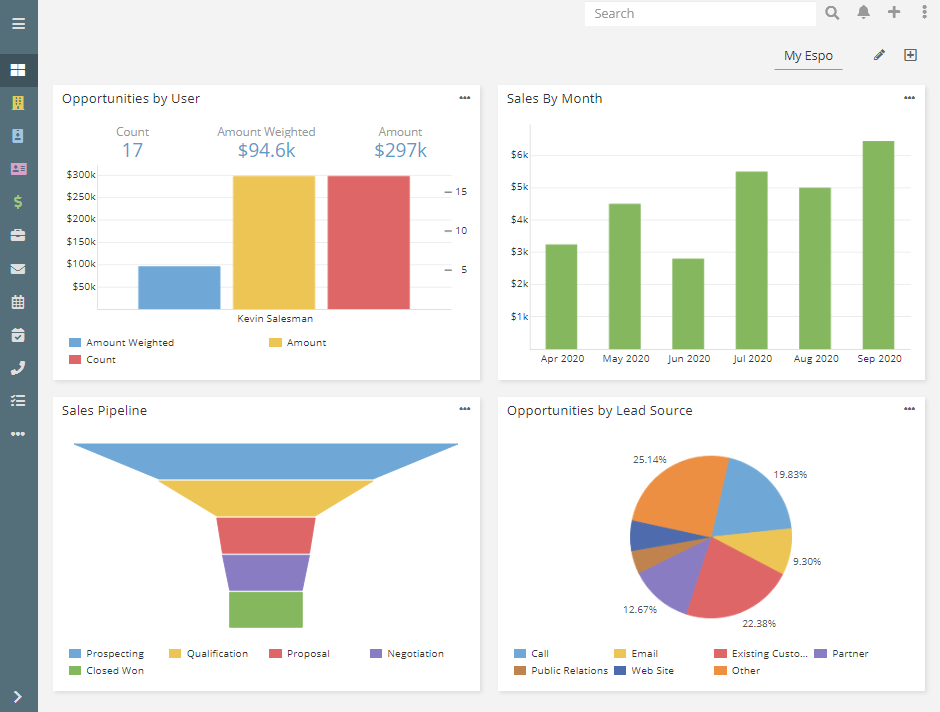Add dashlet with plus box icon
The height and width of the screenshot is (712, 940).
click(910, 55)
